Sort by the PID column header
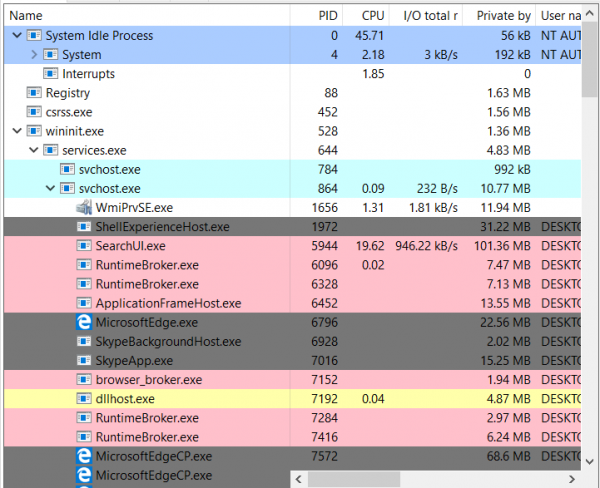This screenshot has height=488, width=600. pos(328,15)
